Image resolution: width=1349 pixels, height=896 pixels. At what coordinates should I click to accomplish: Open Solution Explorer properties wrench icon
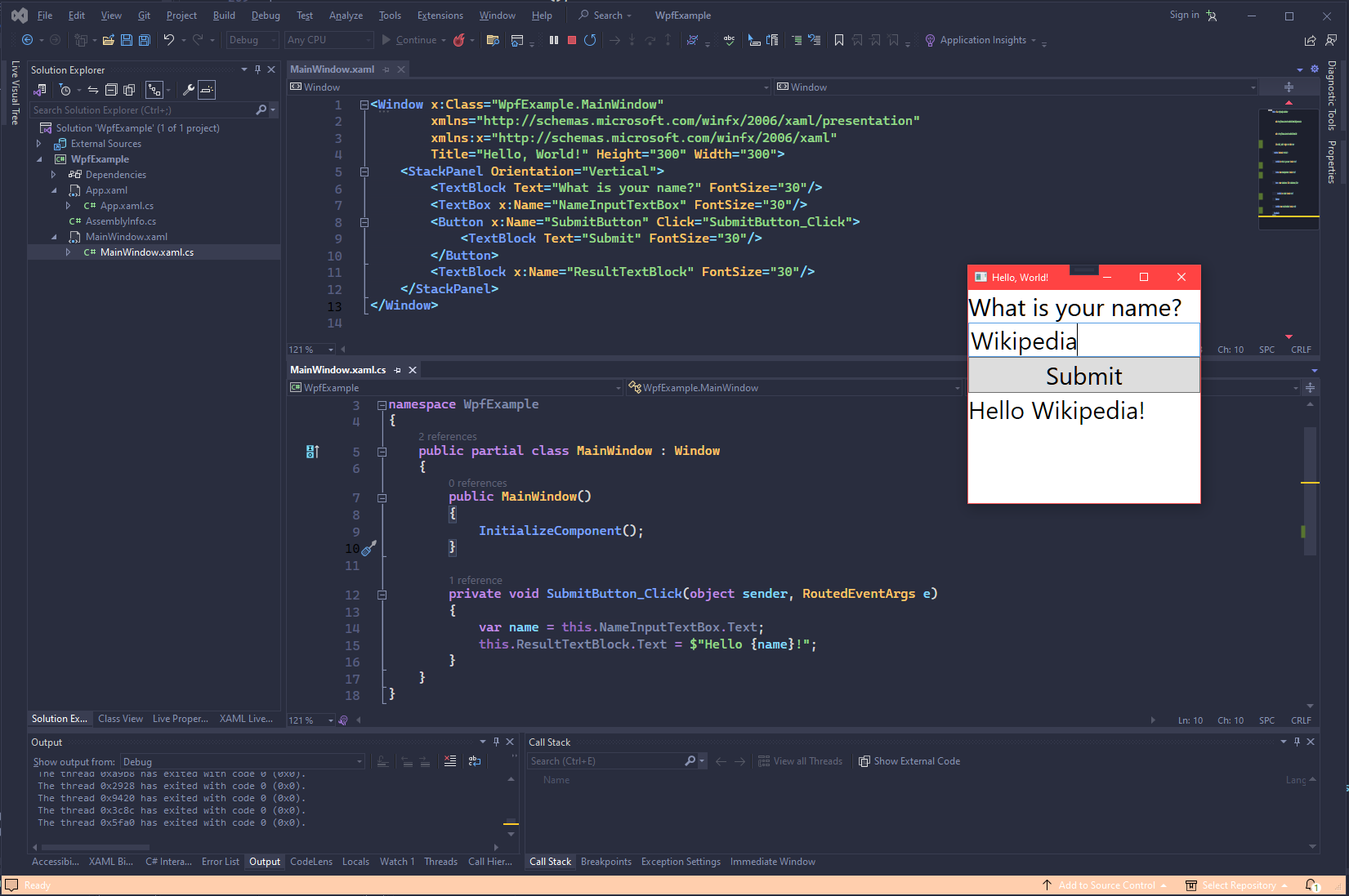[x=188, y=90]
